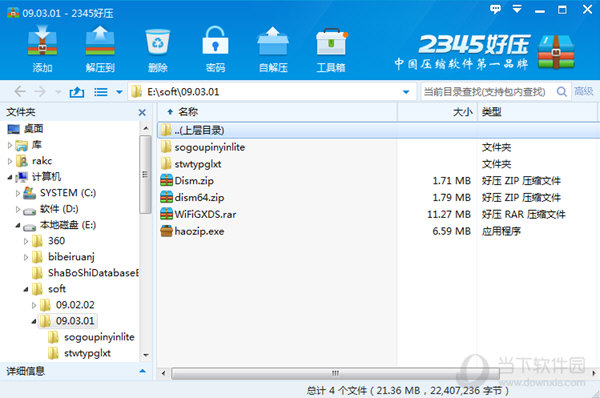Click the Dism.zip archive icon
Viewport: 600px width, 398px height.
tap(166, 180)
